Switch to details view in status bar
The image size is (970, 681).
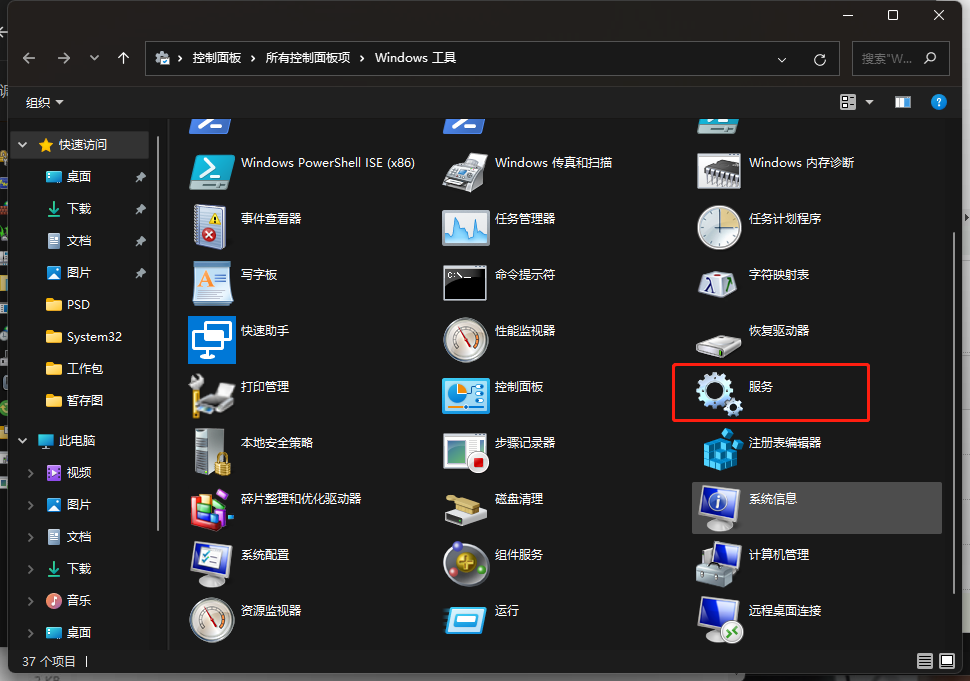[925, 661]
